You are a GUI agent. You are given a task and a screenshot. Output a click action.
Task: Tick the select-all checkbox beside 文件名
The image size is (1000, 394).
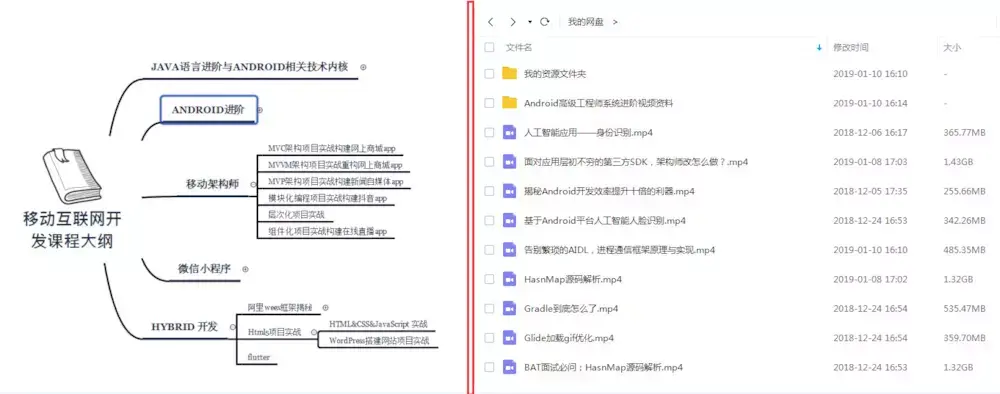(x=489, y=47)
